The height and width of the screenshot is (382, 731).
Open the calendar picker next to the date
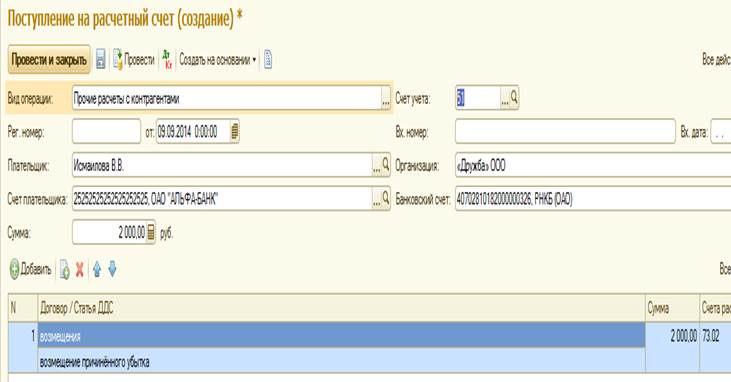[234, 132]
